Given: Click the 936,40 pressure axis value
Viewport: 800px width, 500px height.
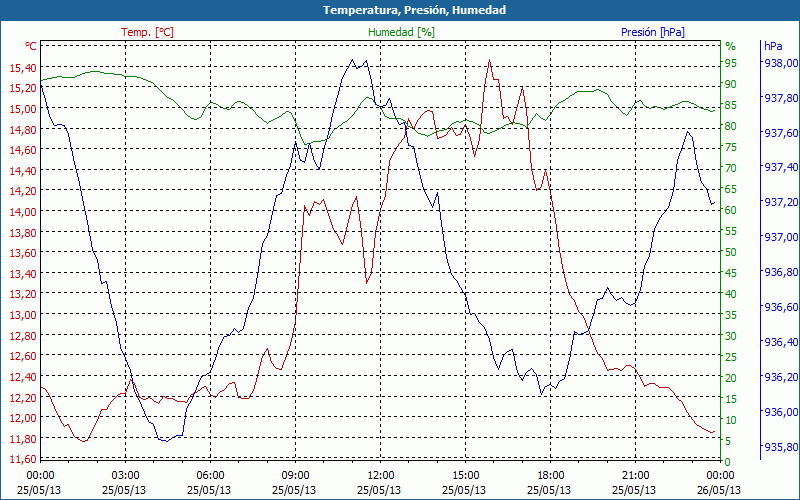Looking at the screenshot, I should click(x=781, y=342).
